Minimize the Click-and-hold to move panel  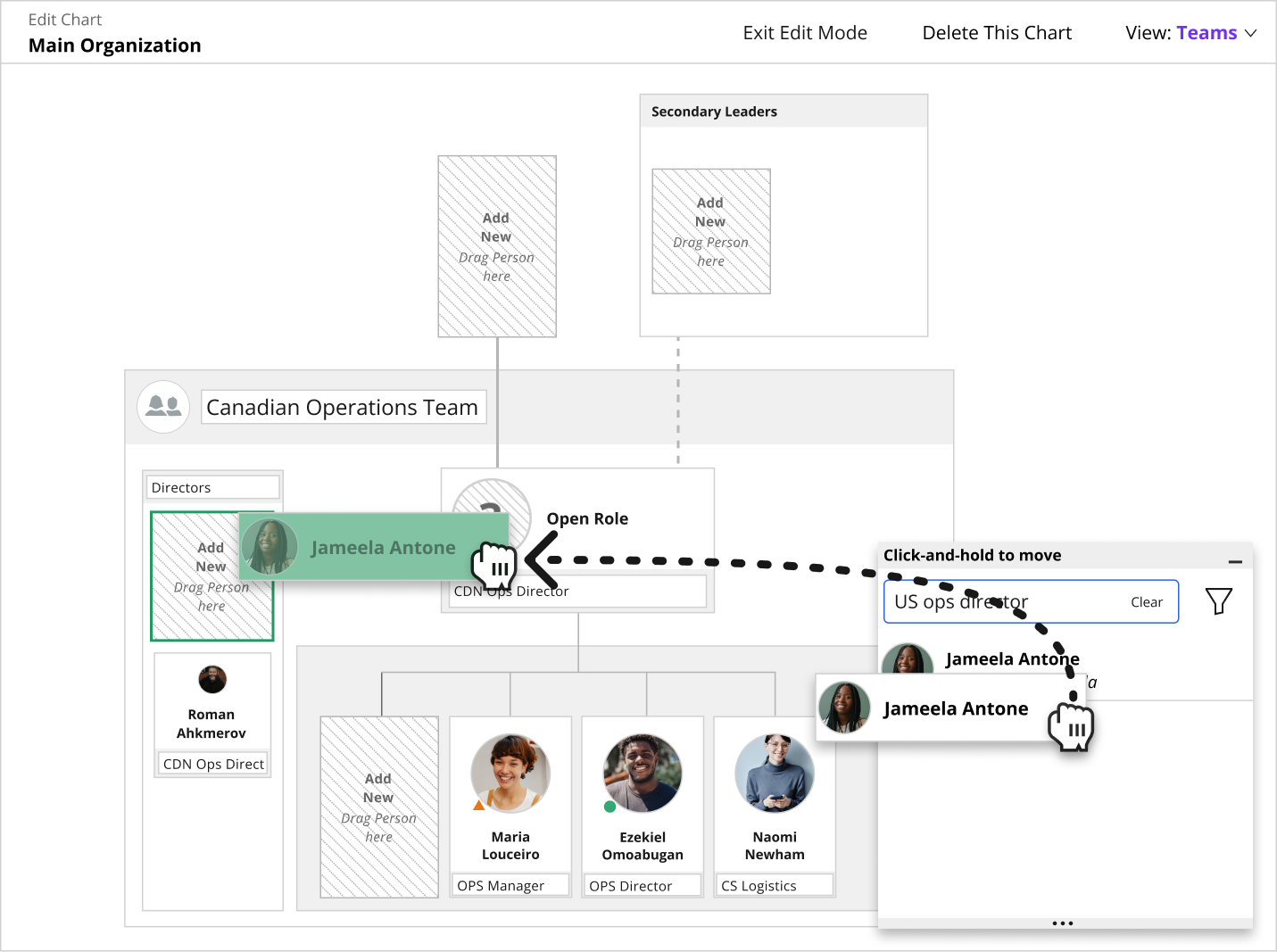[x=1235, y=561]
